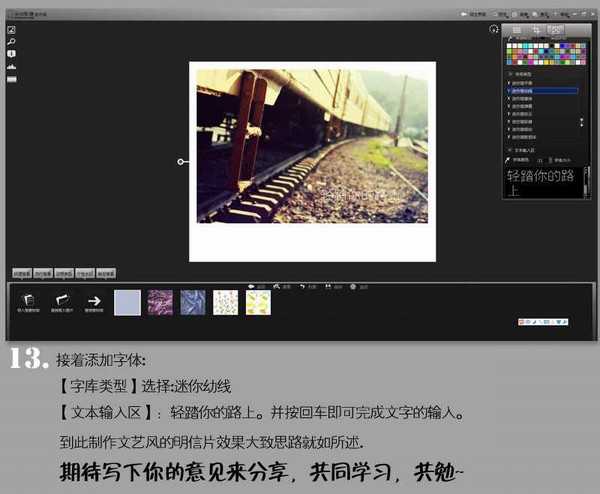This screenshot has height=494, width=600.
Task: Click the import-material icon in bottom panel
Action: click(29, 299)
